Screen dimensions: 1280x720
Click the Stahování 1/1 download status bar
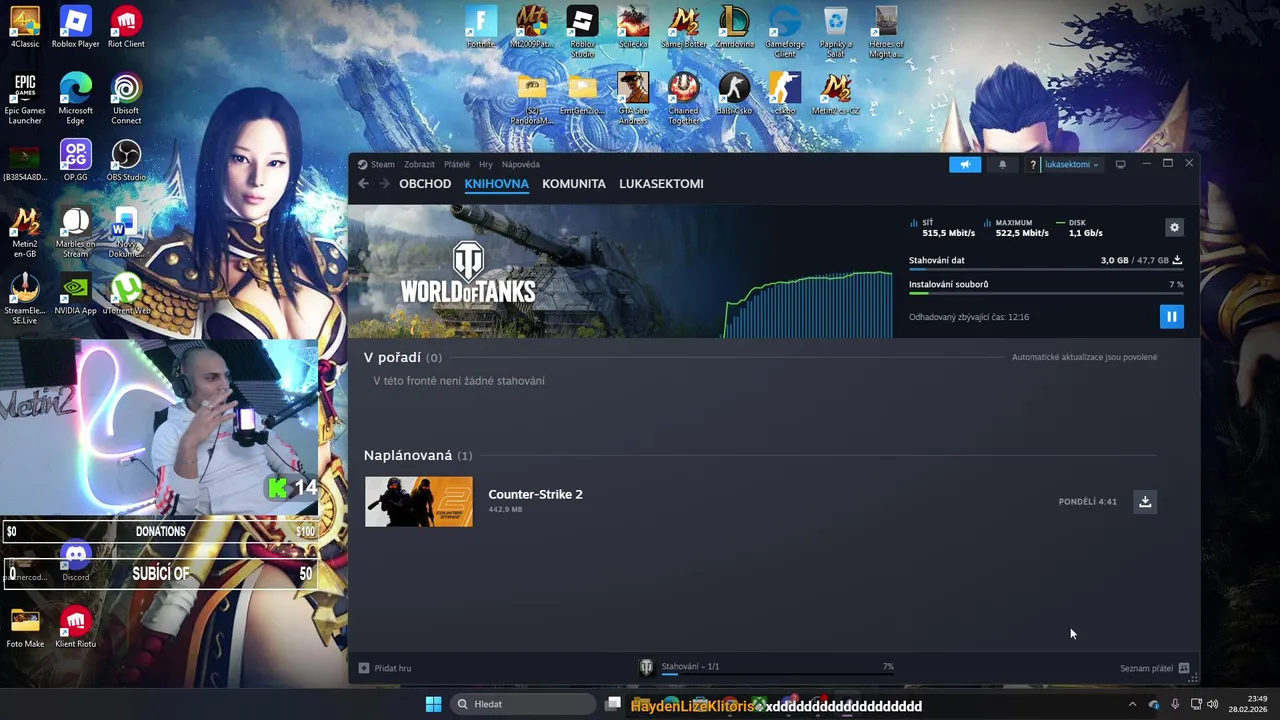pos(766,667)
